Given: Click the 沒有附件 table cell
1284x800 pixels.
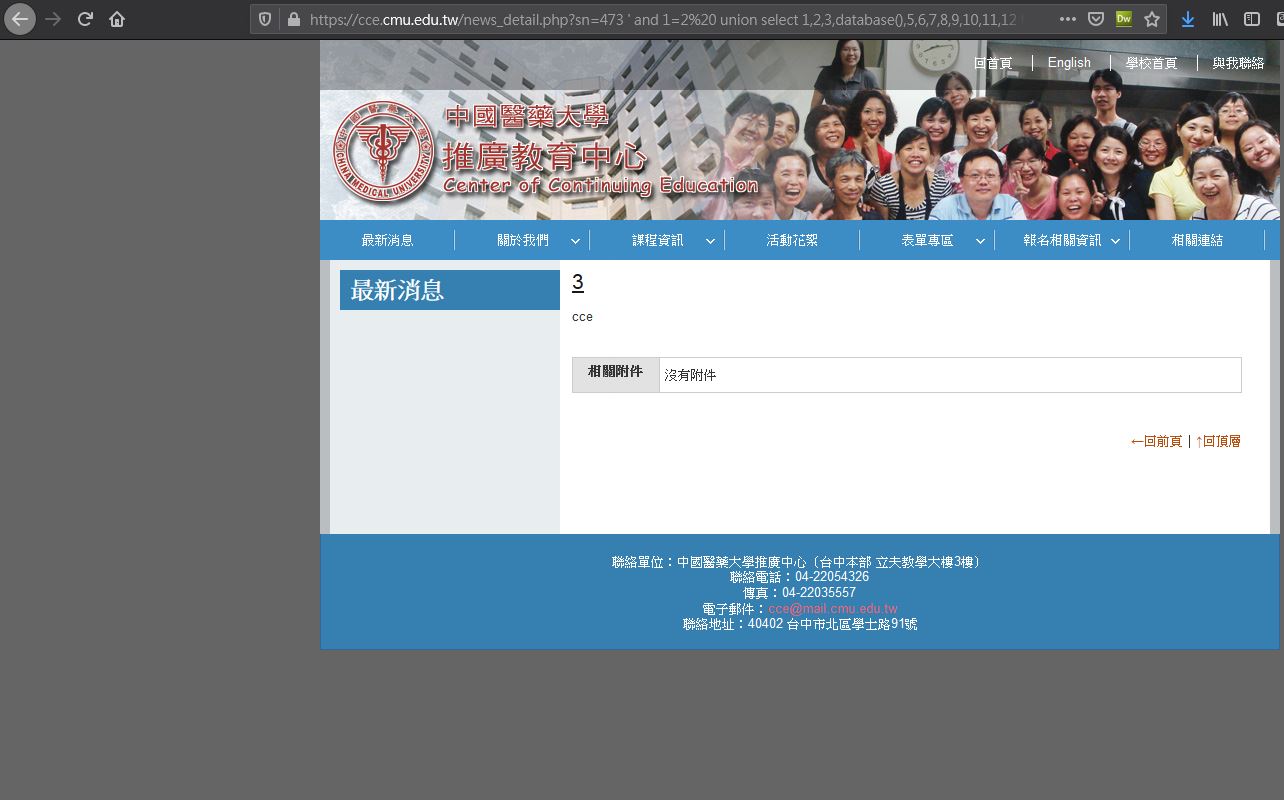Looking at the screenshot, I should 950,375.
